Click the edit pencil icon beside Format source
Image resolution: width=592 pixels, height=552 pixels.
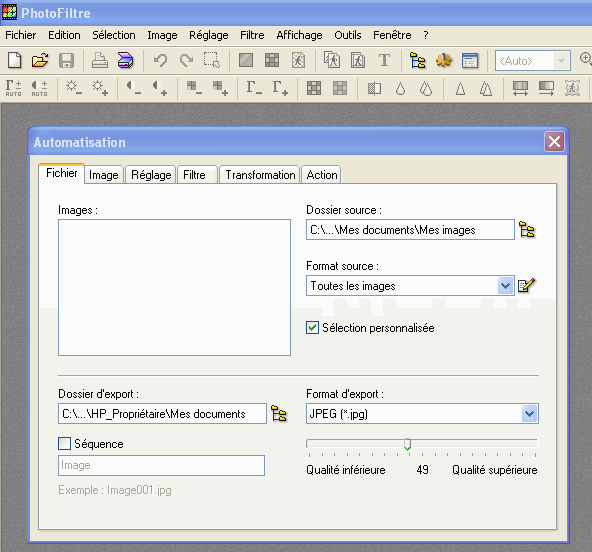point(527,285)
